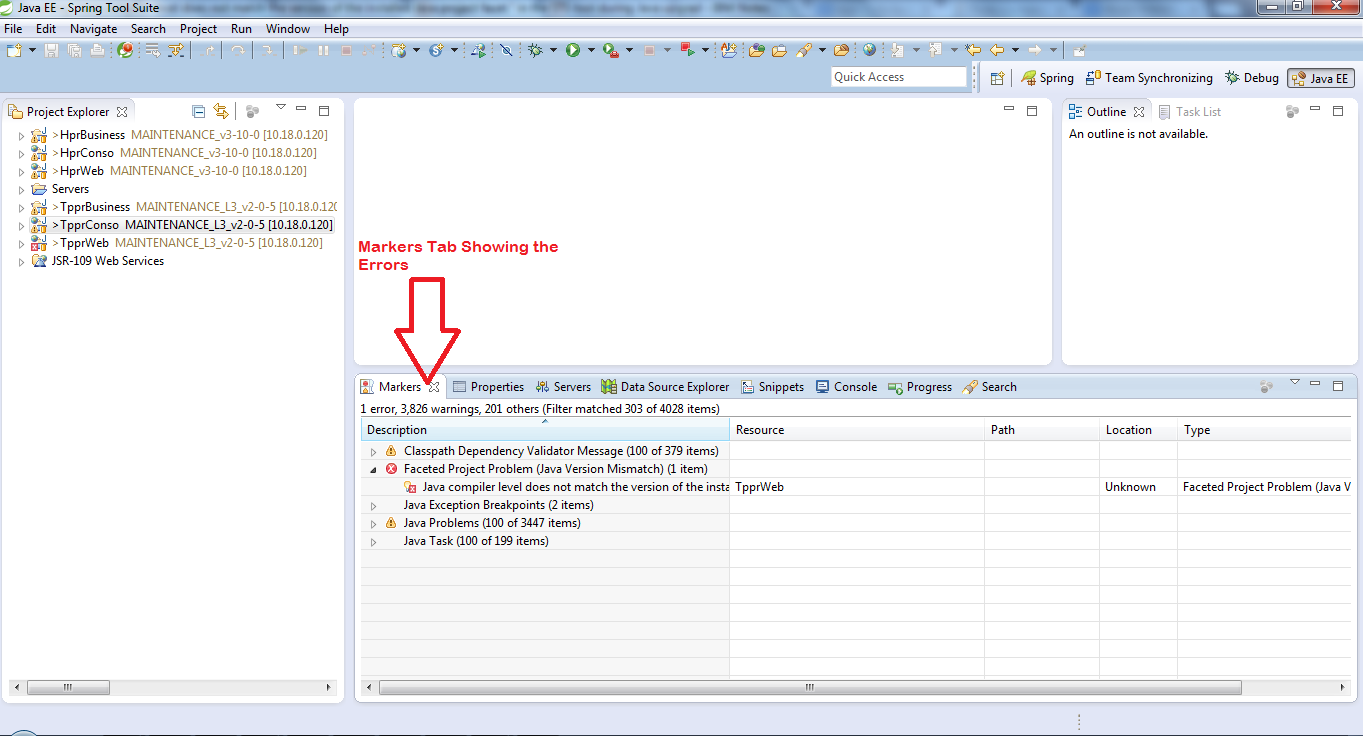
Task: Open the Navigate menu
Action: click(x=93, y=28)
